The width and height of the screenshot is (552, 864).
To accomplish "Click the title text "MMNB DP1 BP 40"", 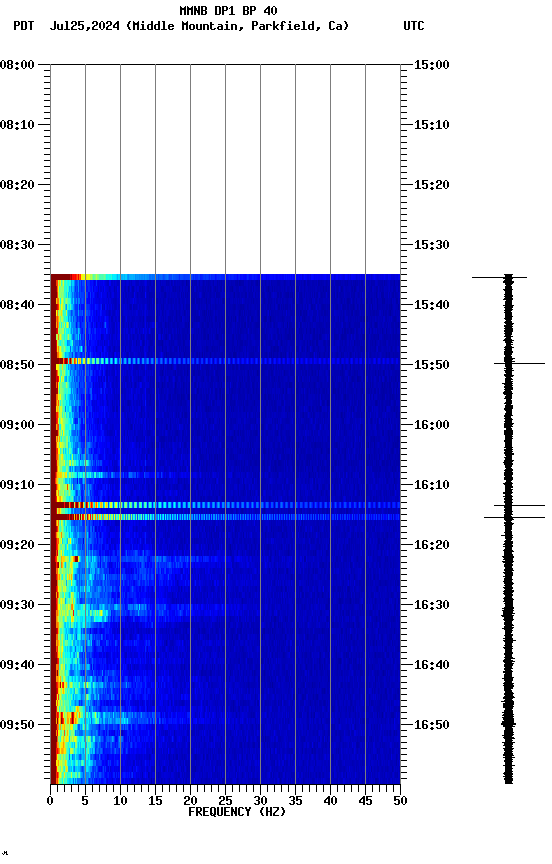I will pos(228,10).
